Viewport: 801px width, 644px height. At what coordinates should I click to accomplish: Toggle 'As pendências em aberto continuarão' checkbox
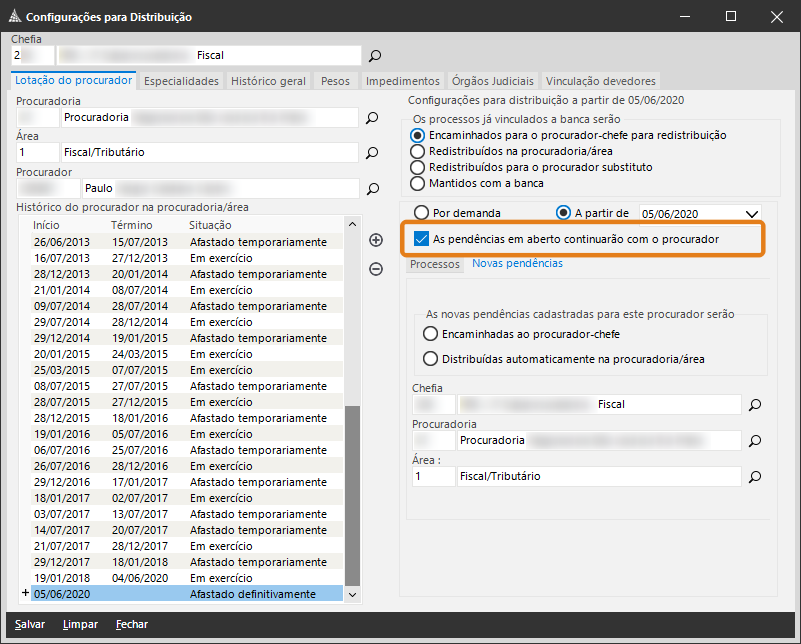tap(421, 240)
